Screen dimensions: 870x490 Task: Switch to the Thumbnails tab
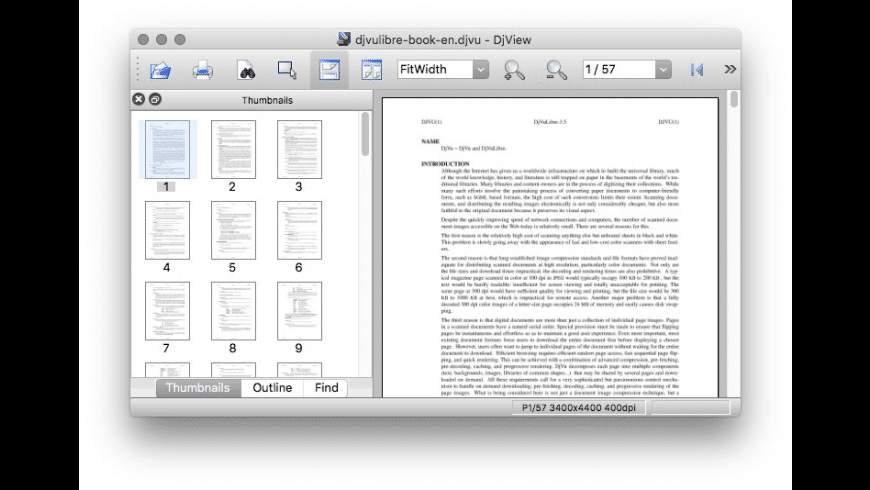[198, 388]
